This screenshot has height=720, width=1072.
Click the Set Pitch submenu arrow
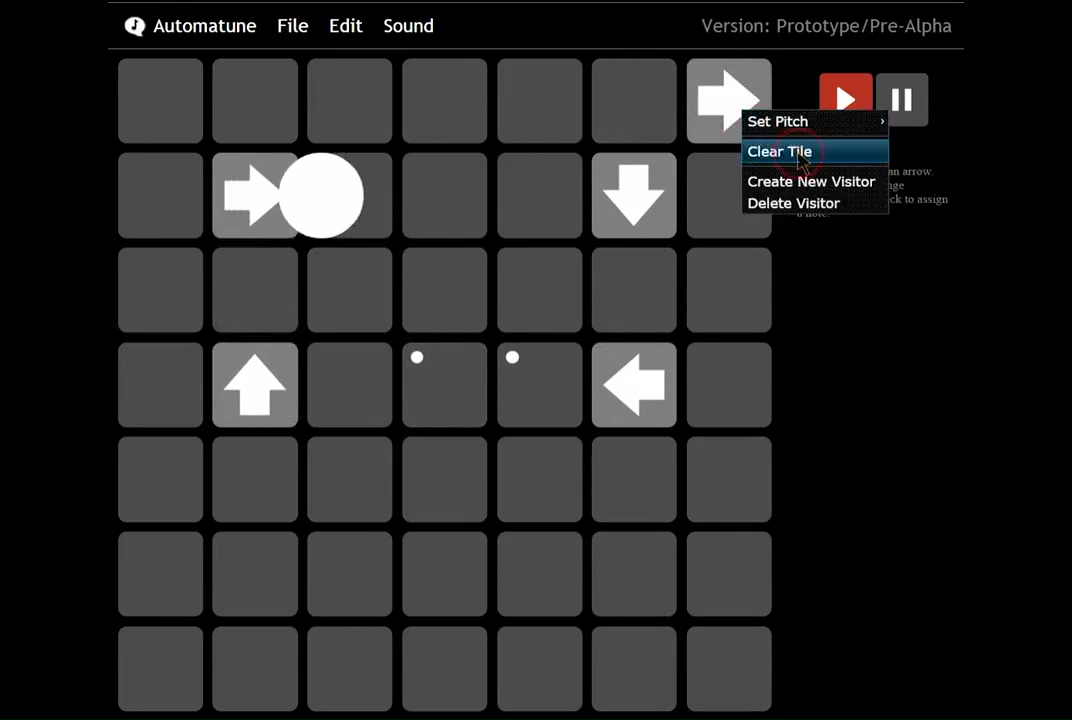tap(882, 122)
